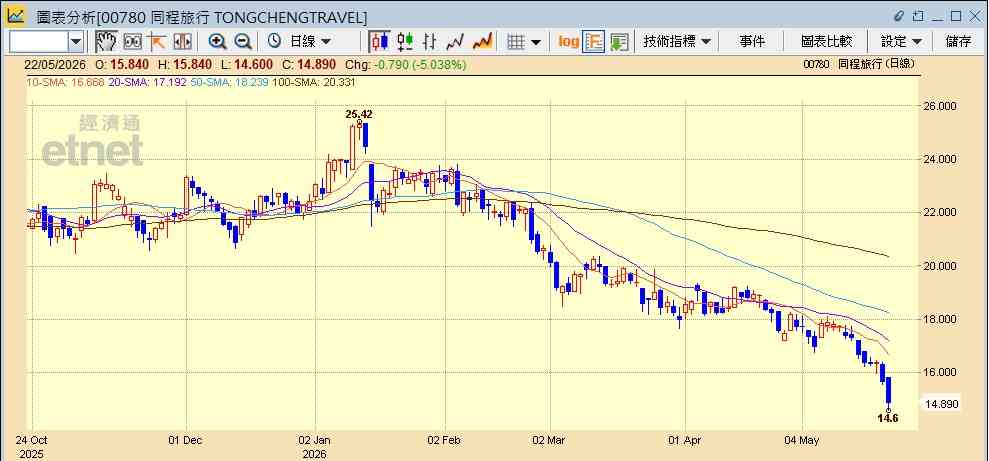The image size is (989, 461).
Task: Click the 24.000 price axis label
Action: click(940, 159)
